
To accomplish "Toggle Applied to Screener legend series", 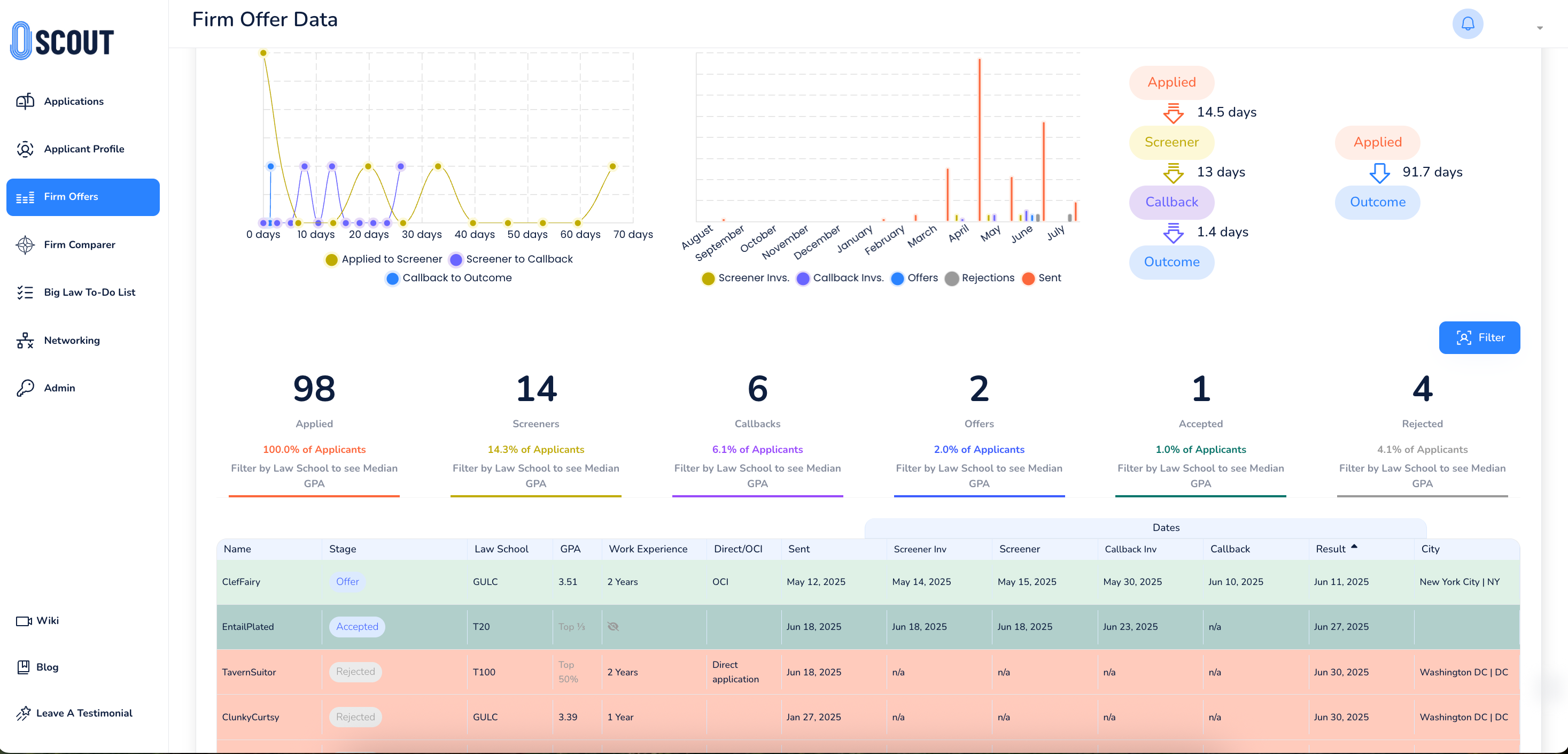I will click(x=384, y=259).
